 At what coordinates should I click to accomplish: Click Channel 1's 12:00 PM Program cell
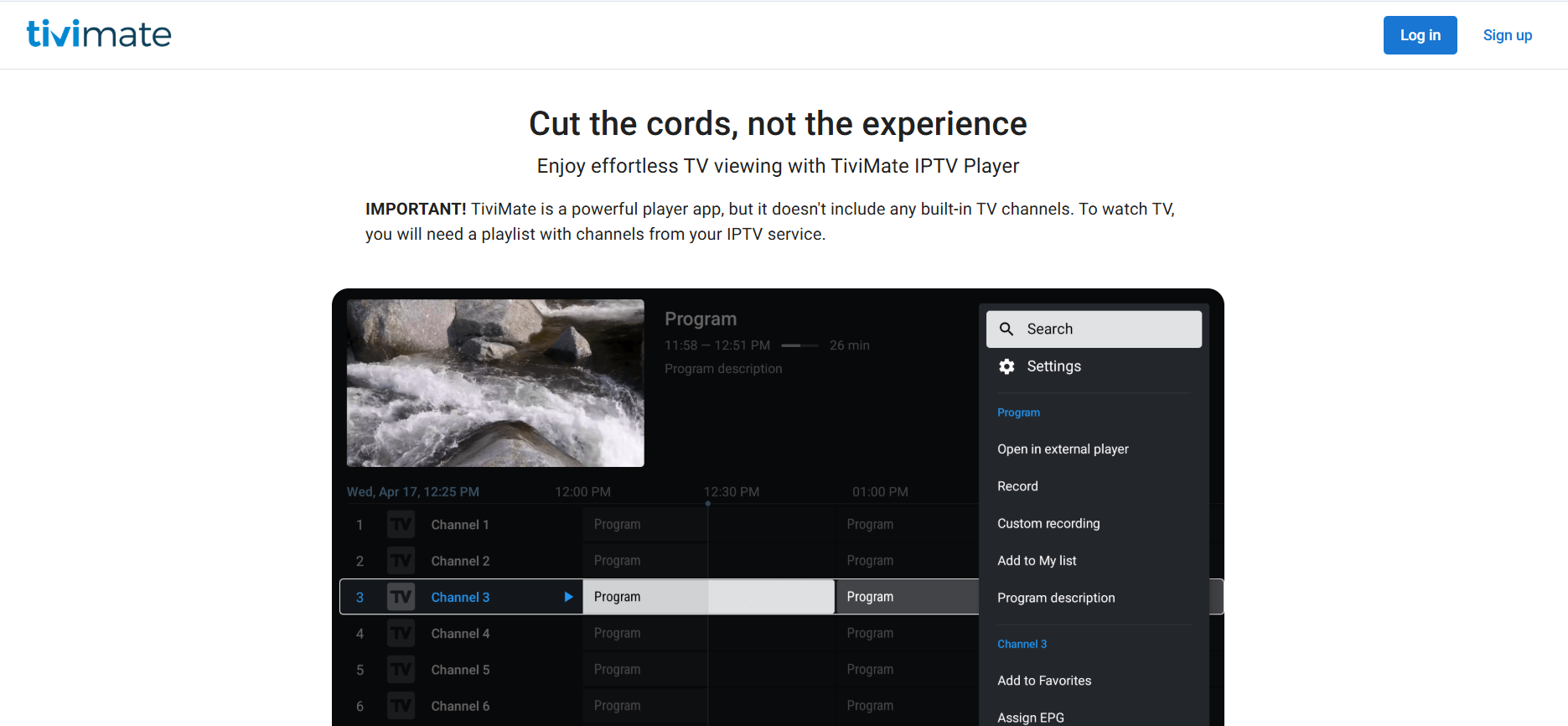(x=645, y=525)
